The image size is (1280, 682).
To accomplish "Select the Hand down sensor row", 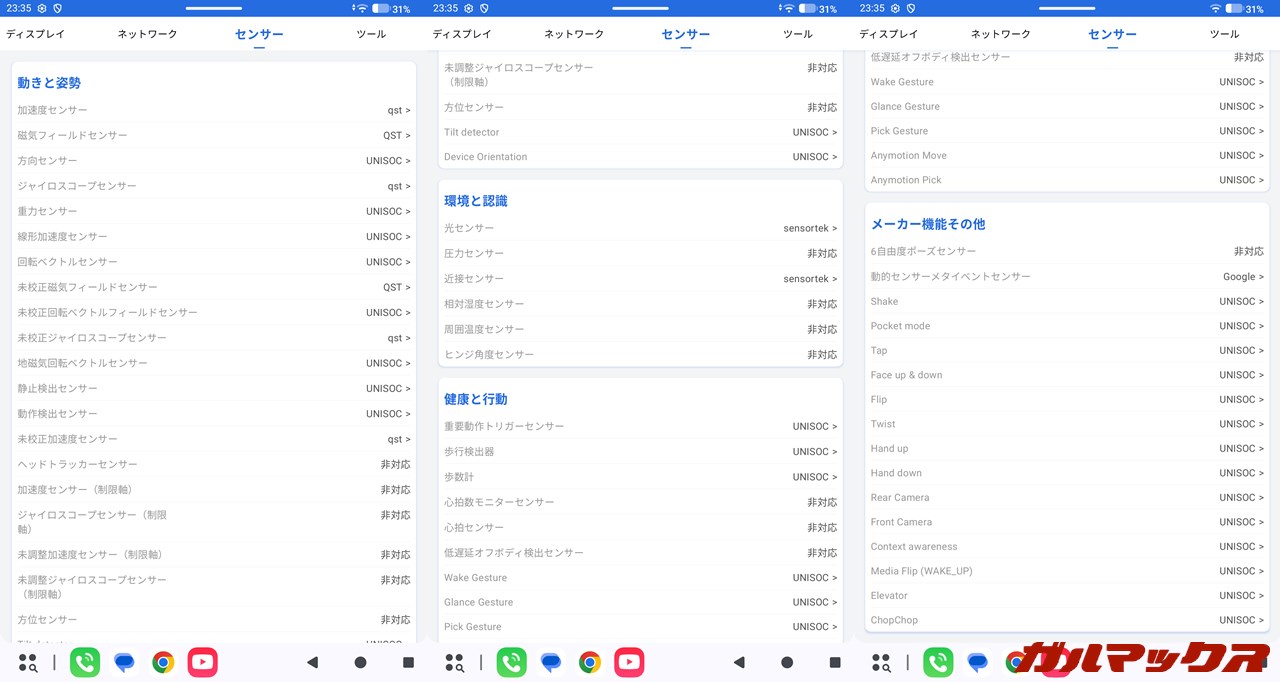I will 1067,473.
